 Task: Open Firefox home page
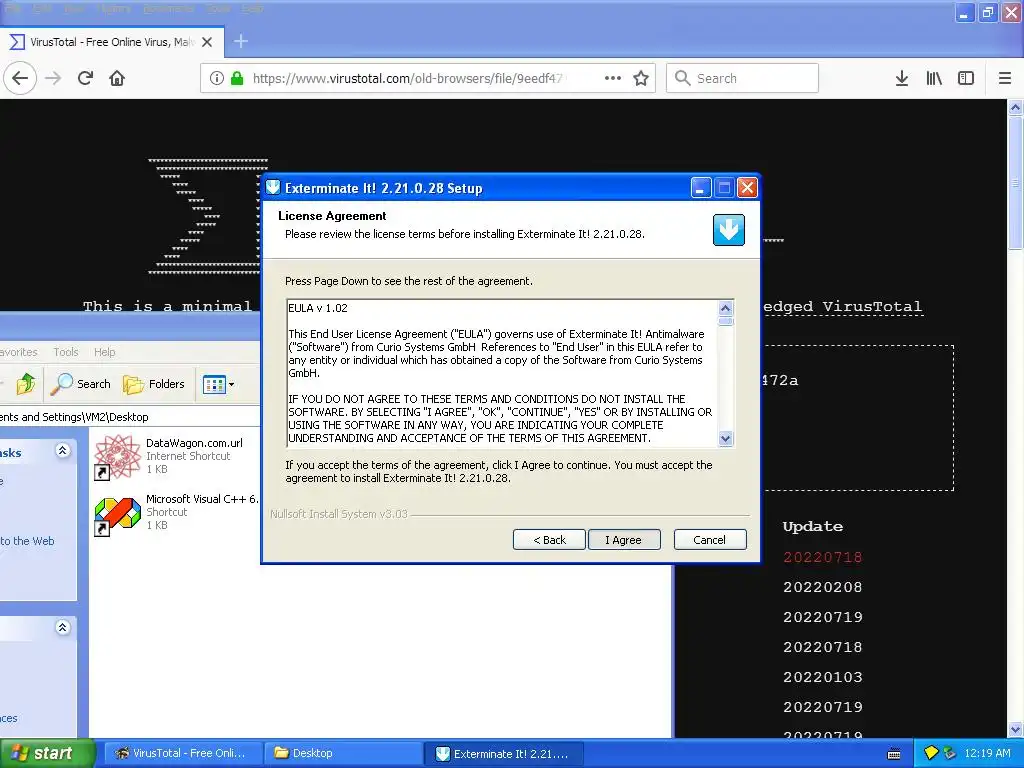[117, 78]
